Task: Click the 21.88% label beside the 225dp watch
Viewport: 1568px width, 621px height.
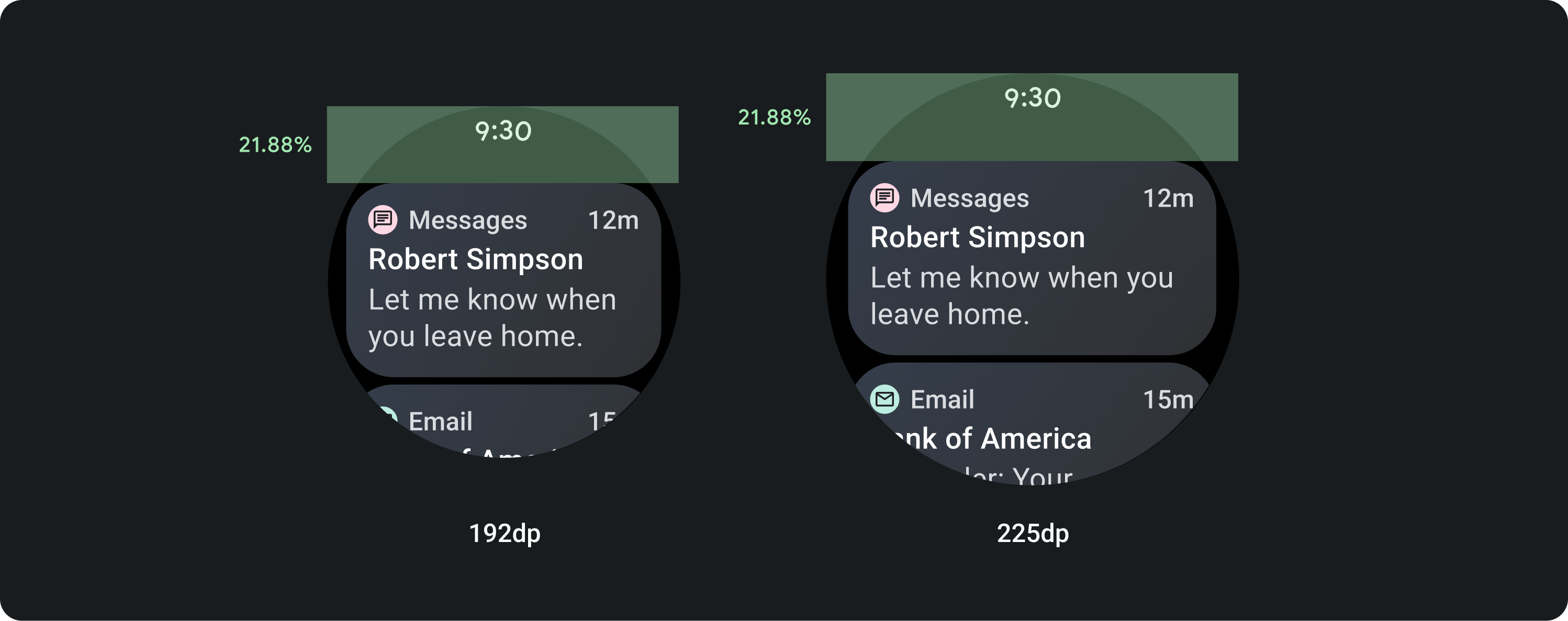Action: pyautogui.click(x=774, y=117)
